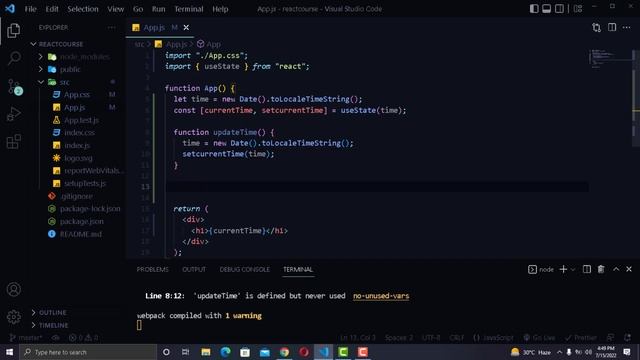The width and height of the screenshot is (640, 360).
Task: Open package.json in the explorer
Action: click(81, 221)
